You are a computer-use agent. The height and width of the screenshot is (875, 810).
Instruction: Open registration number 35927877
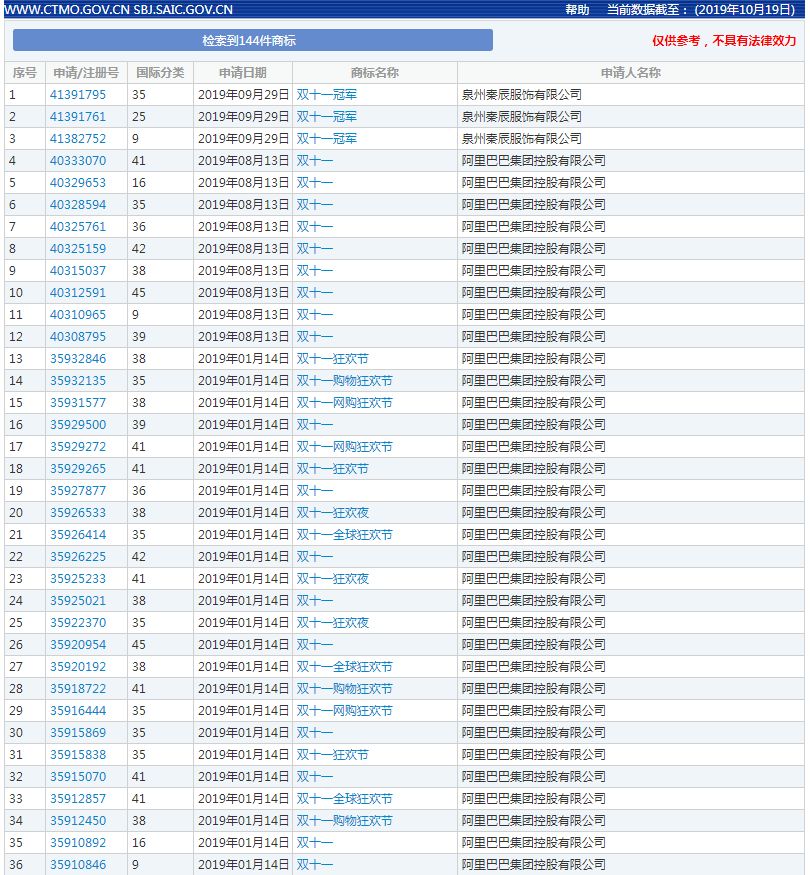click(78, 491)
